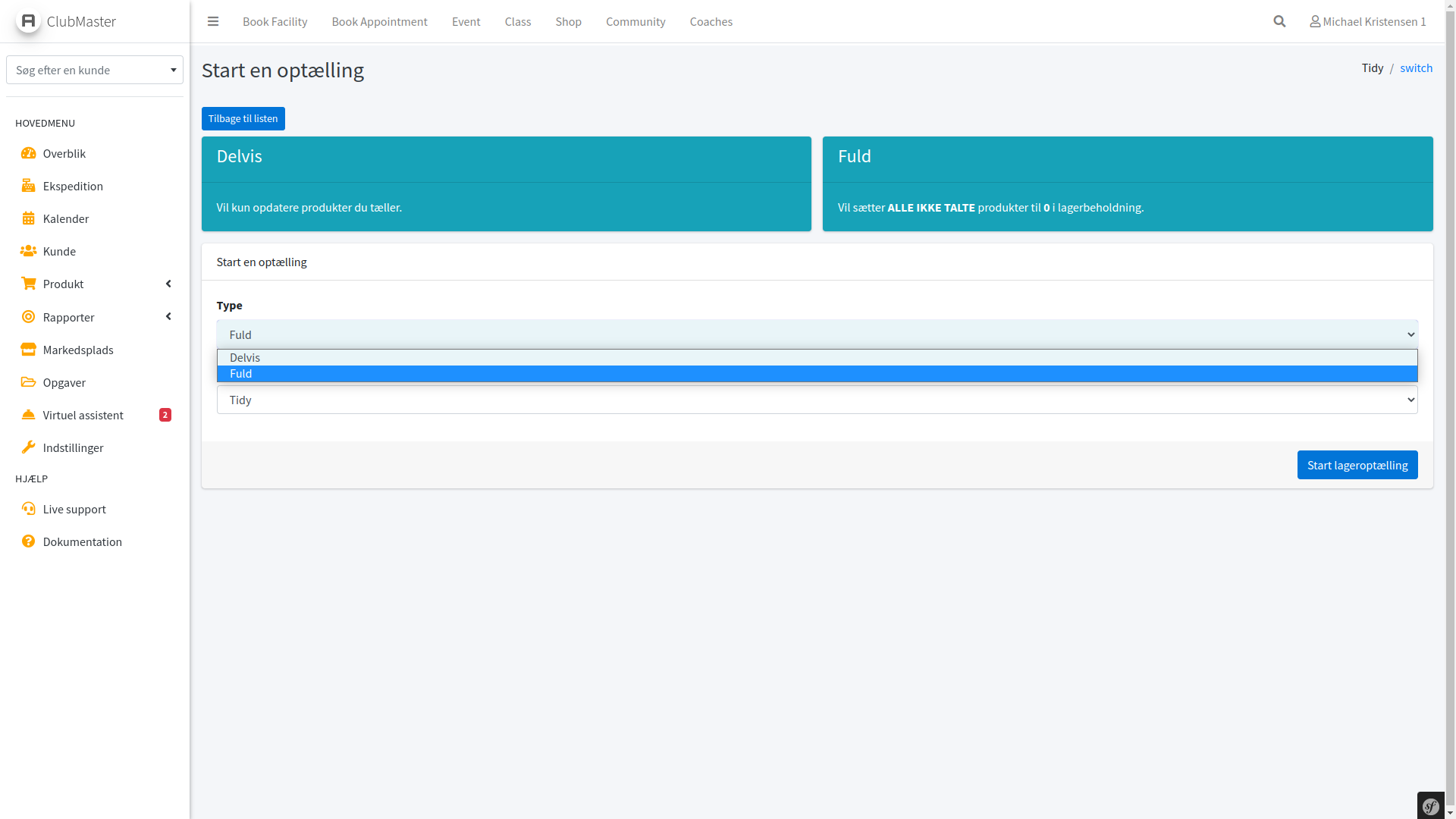Screen dimensions: 1456x819
Task: Click the Kunde people icon
Action: (x=28, y=251)
